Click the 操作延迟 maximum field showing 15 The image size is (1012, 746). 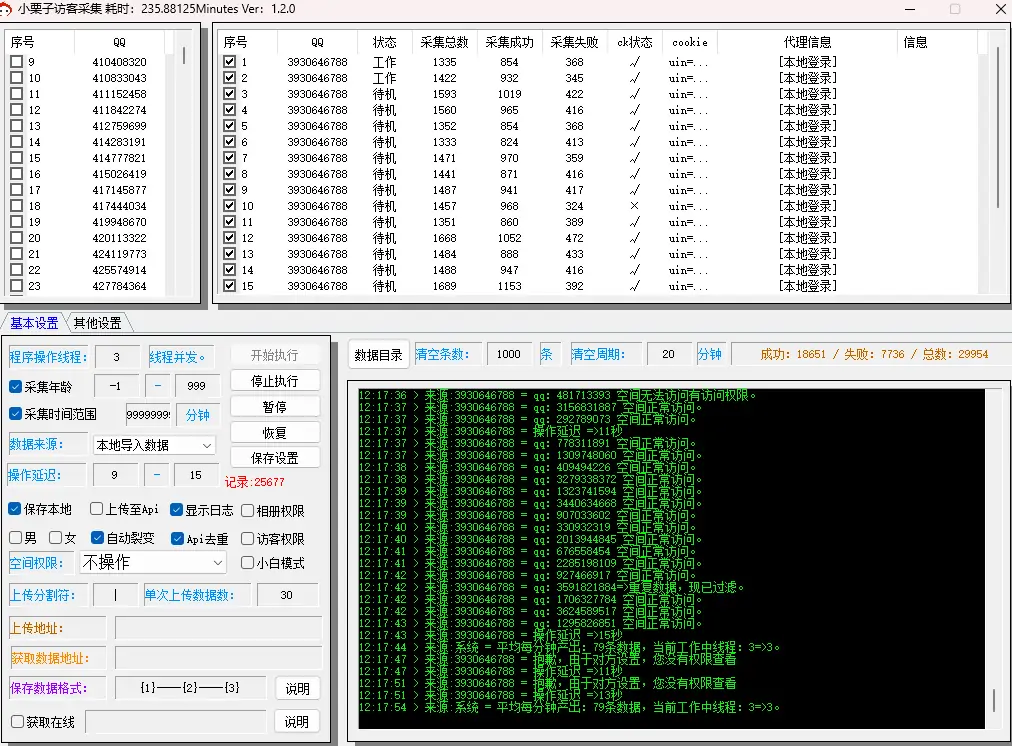(x=196, y=475)
